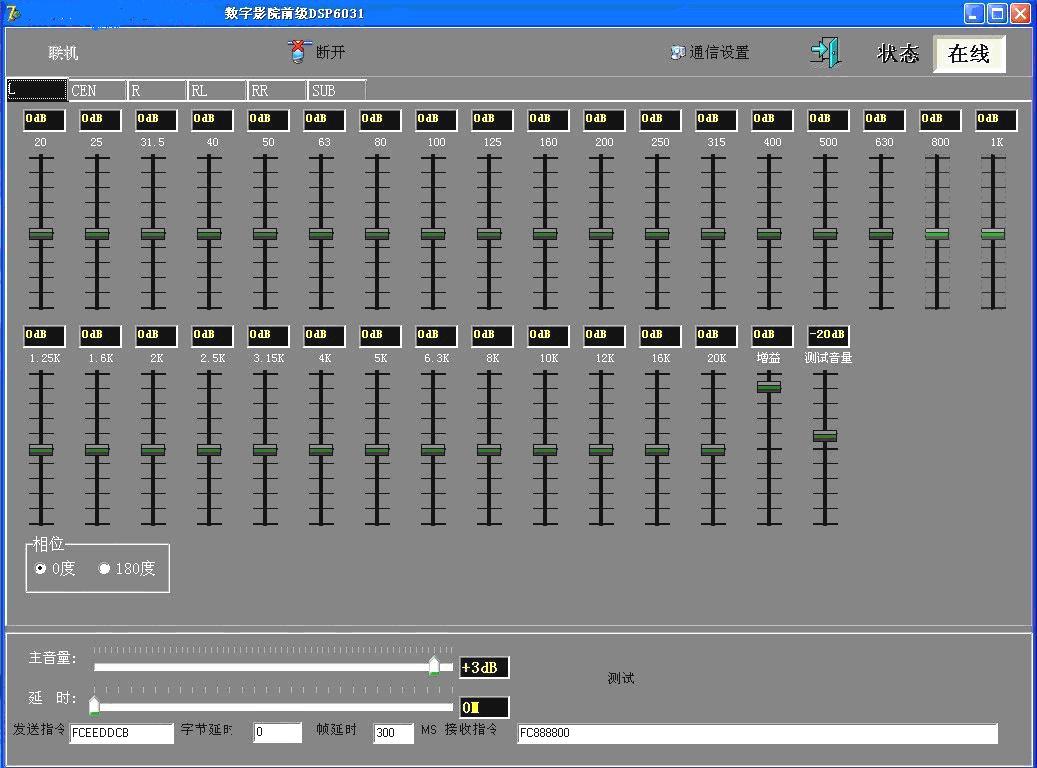Screen dimensions: 1037x768
Task: Click the app icon in title bar
Action: (x=13, y=13)
